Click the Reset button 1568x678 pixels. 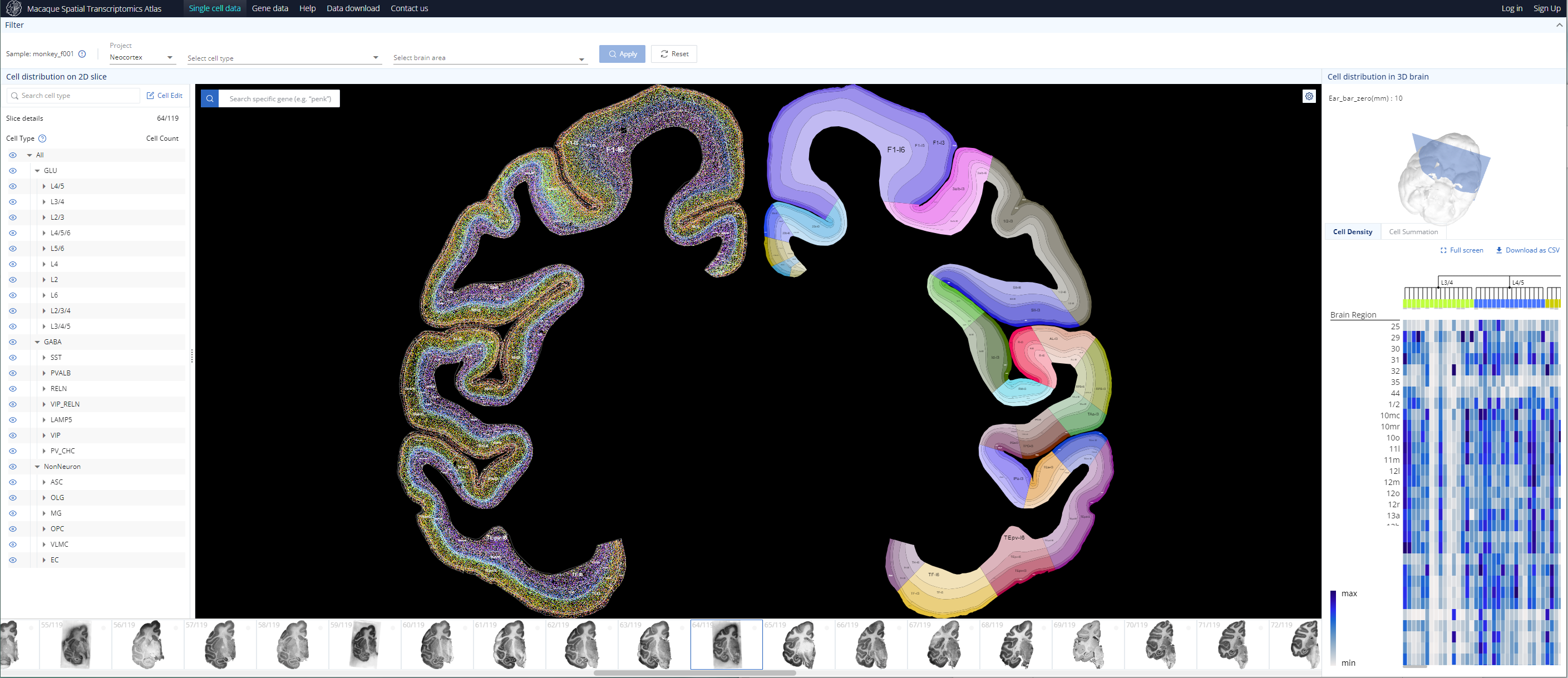click(x=673, y=53)
